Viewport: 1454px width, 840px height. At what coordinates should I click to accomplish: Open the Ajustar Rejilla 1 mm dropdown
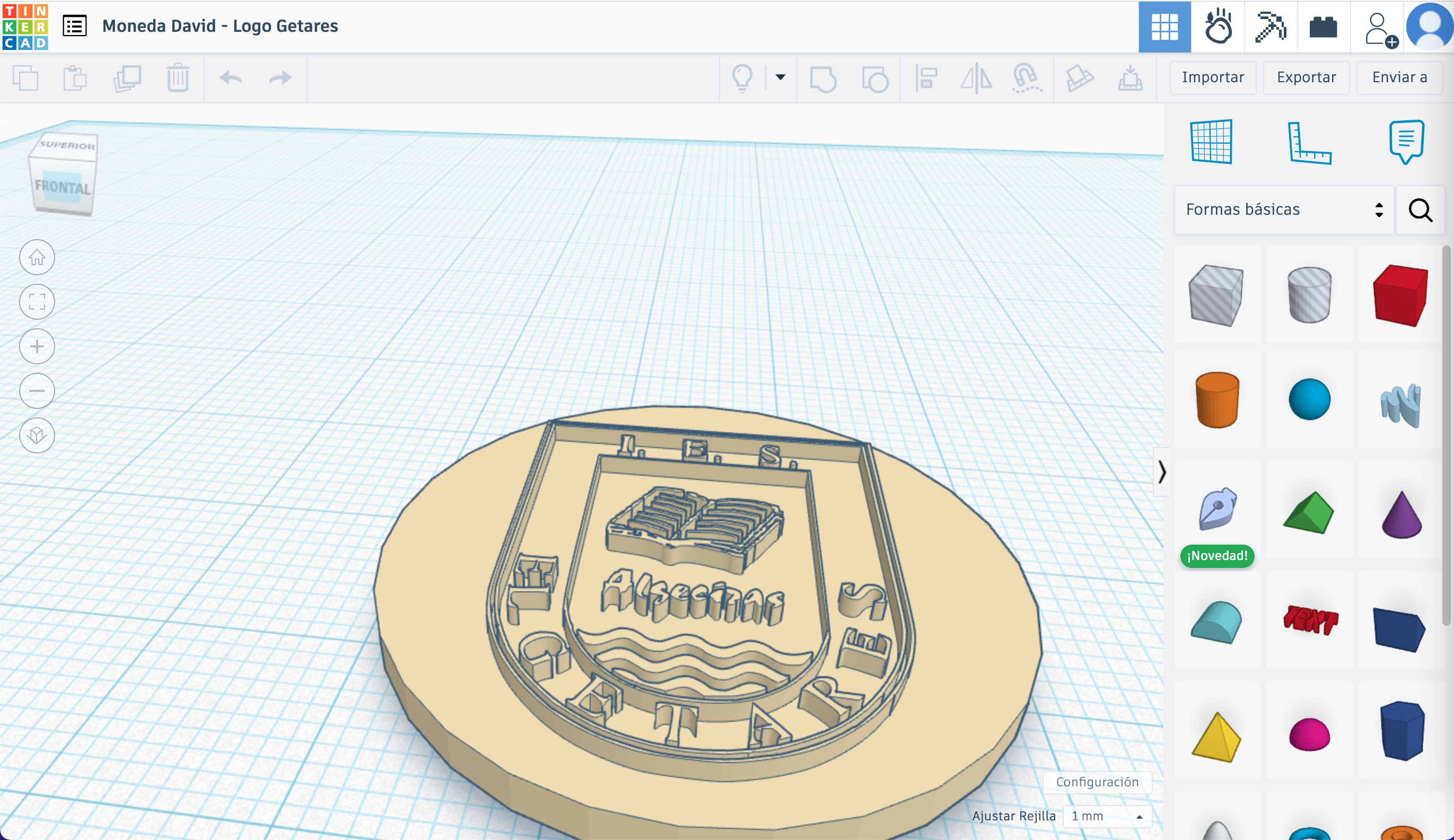point(1106,816)
